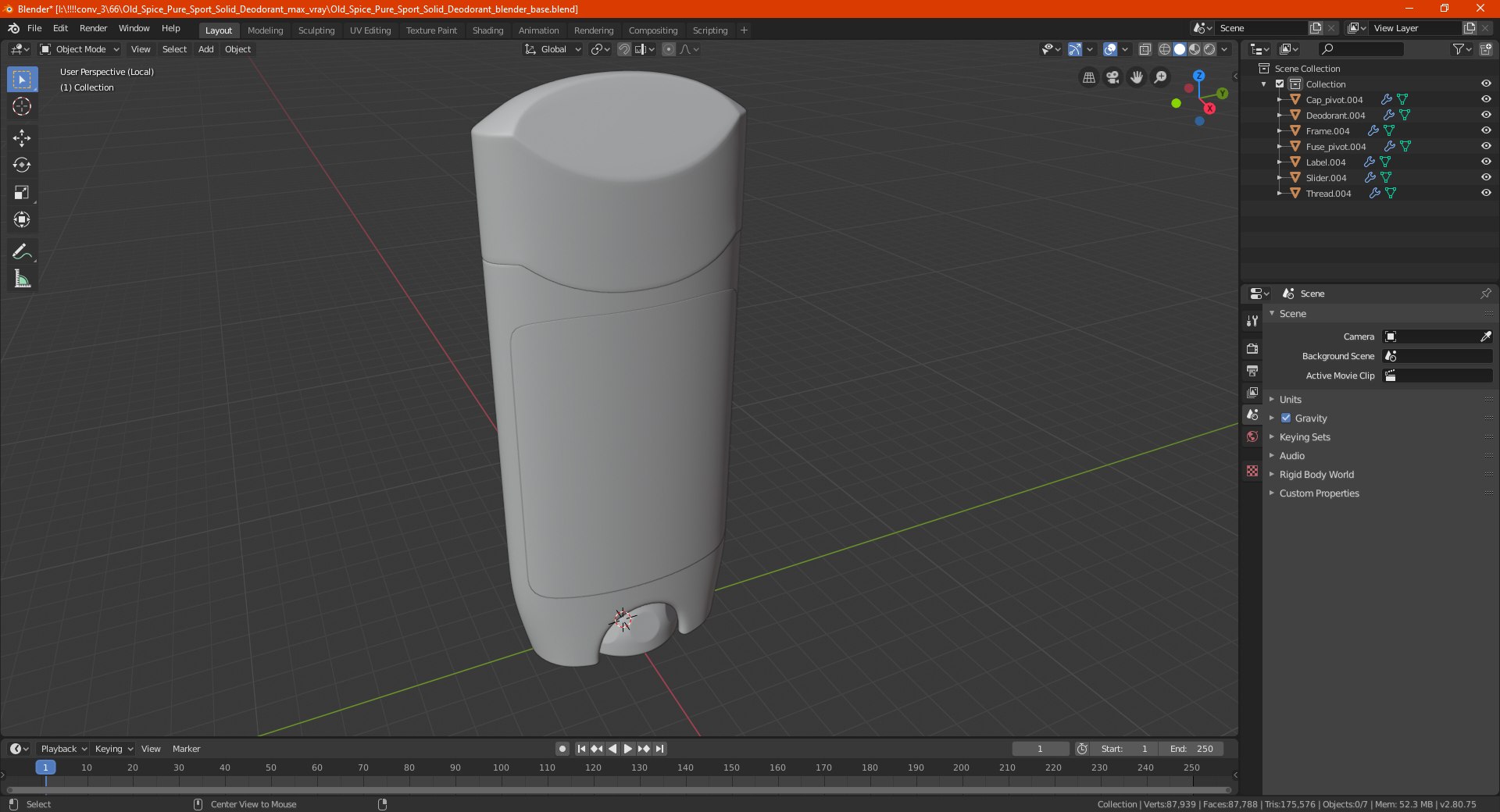Click the End frame value field

[x=1191, y=749]
